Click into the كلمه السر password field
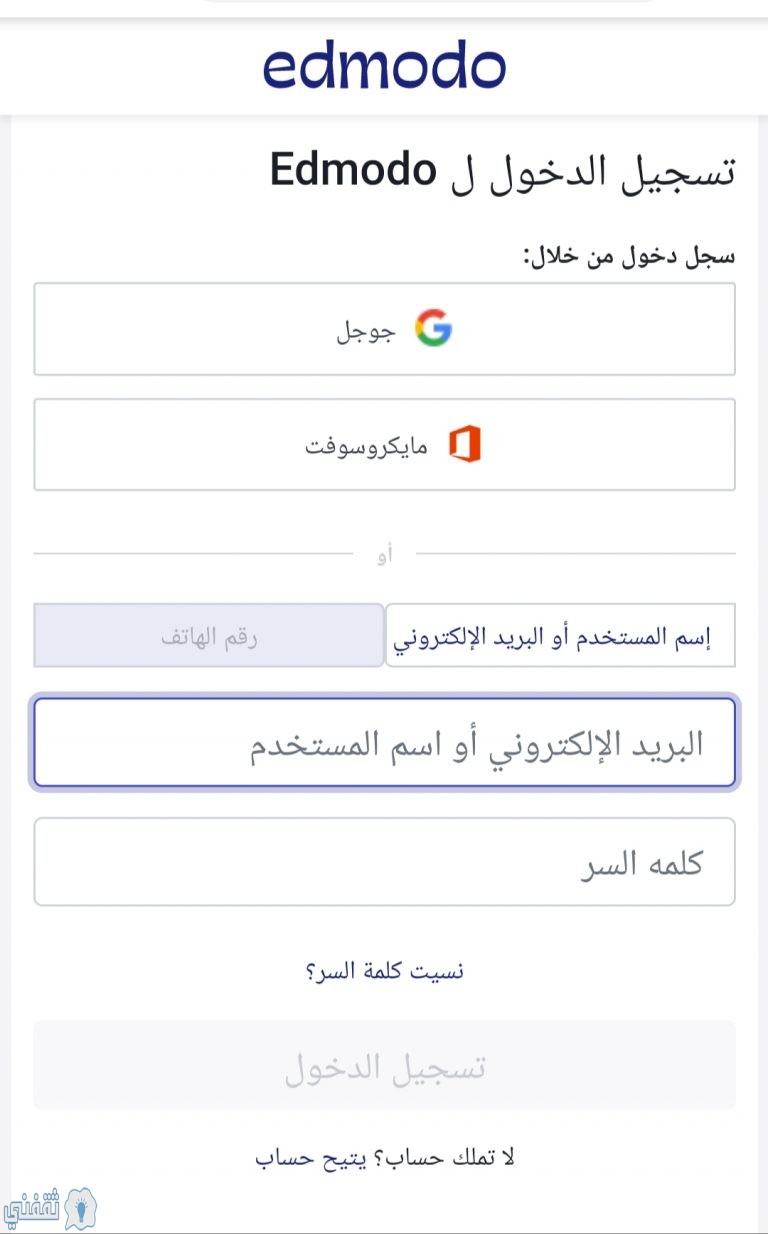 tap(384, 862)
